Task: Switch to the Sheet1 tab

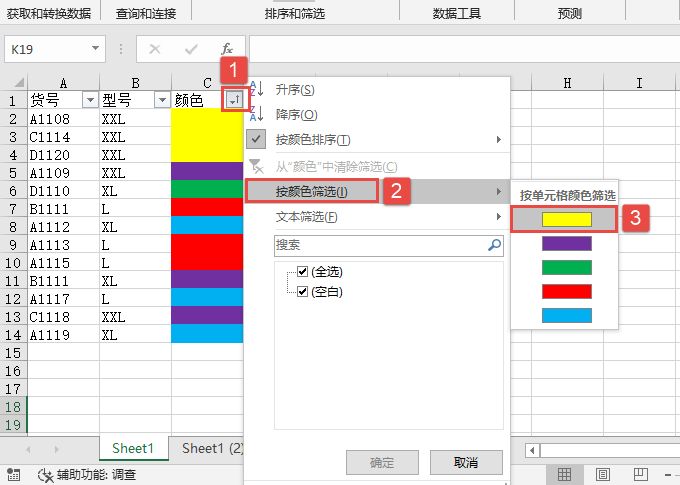Action: [133, 448]
